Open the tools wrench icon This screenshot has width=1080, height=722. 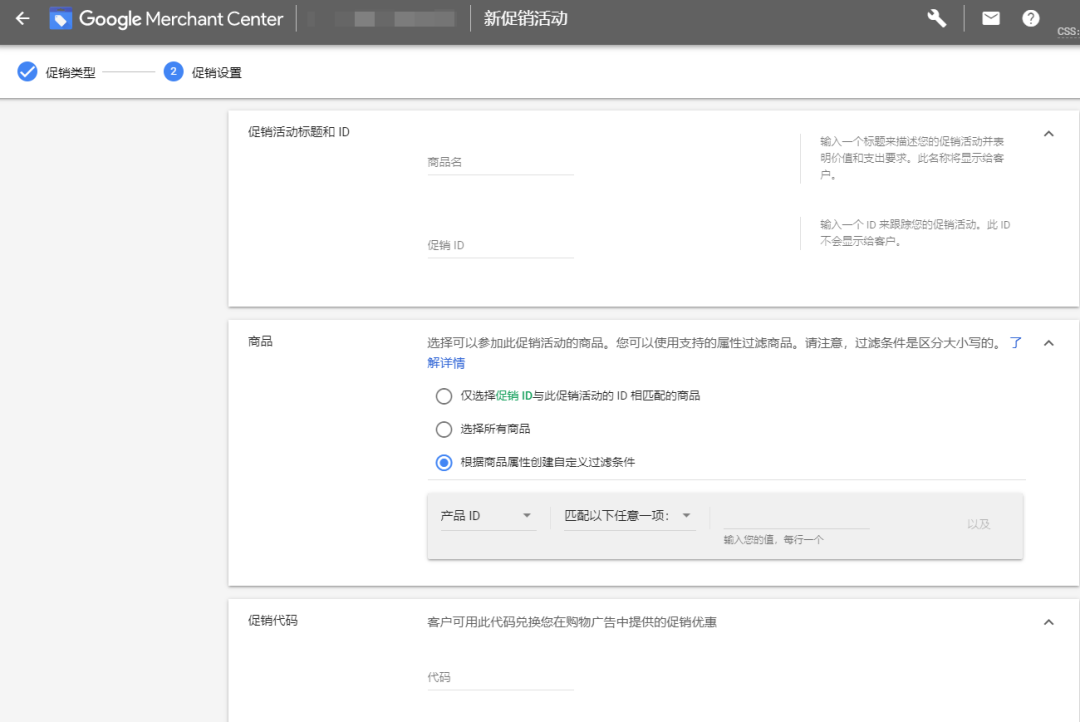pyautogui.click(x=935, y=17)
